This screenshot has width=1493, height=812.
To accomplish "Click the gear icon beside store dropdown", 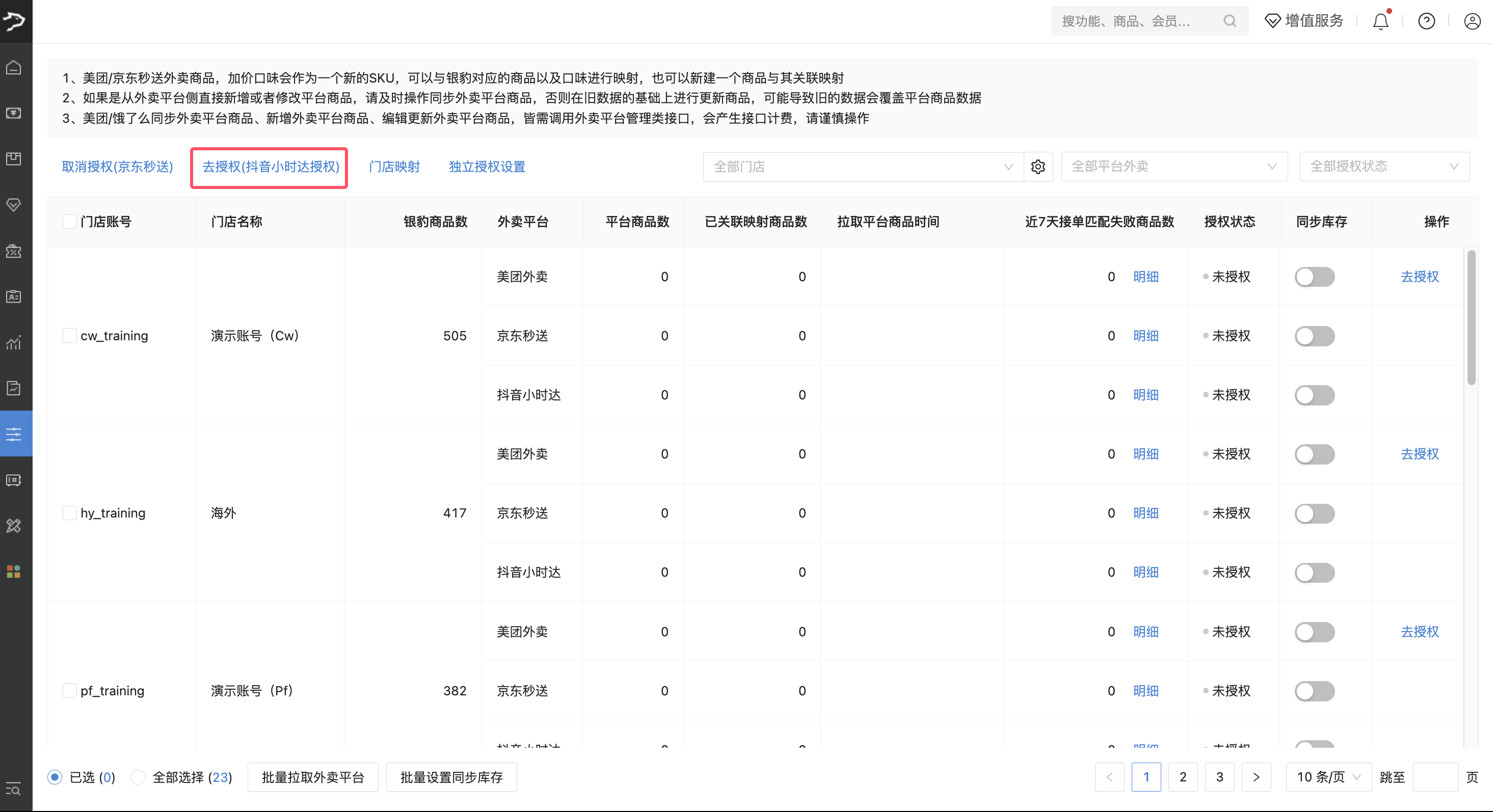I will pos(1038,167).
